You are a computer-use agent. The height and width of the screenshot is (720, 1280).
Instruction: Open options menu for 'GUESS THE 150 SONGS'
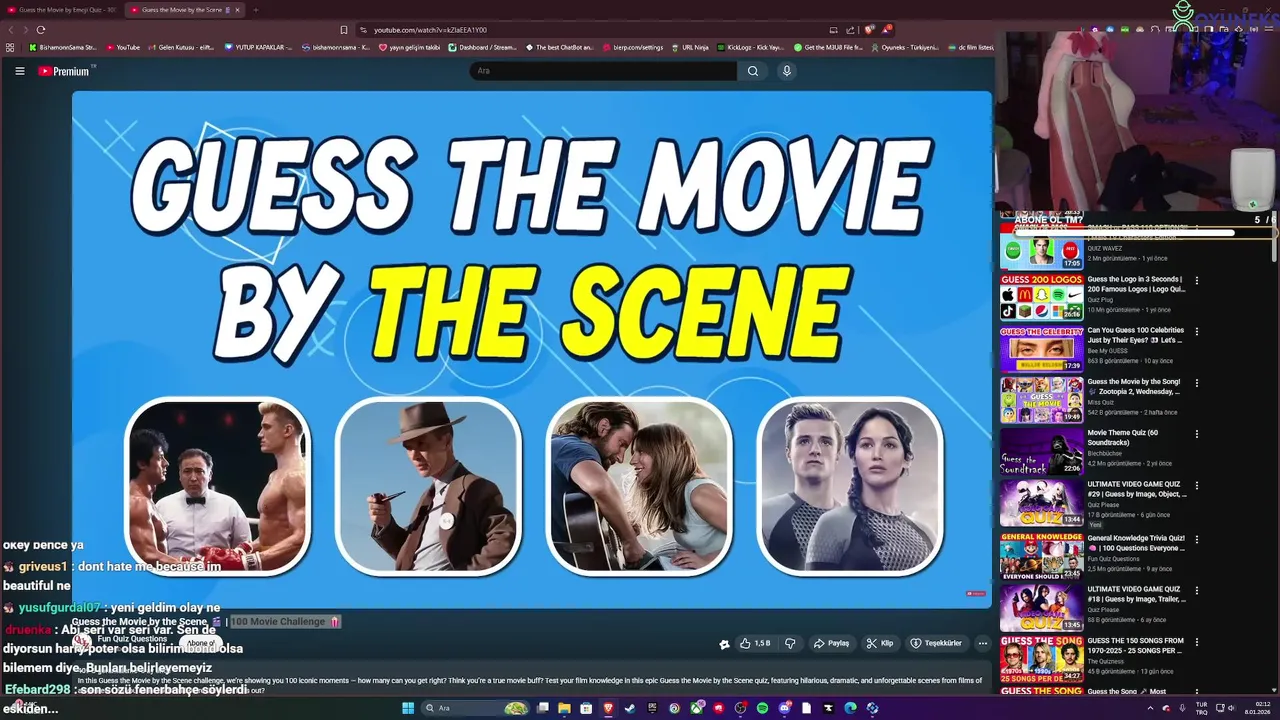coord(1197,642)
